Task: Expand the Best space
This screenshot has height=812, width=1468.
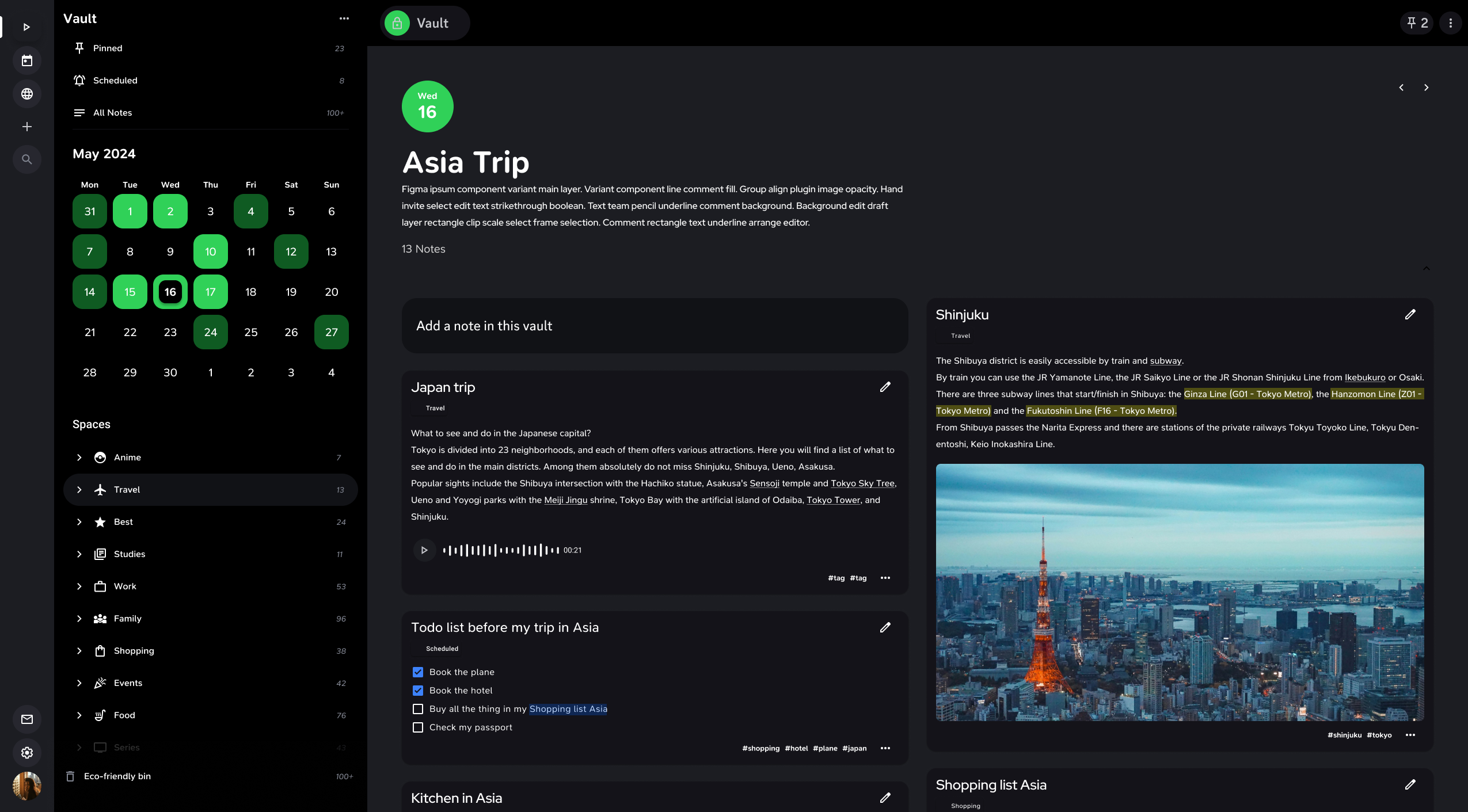Action: click(79, 522)
